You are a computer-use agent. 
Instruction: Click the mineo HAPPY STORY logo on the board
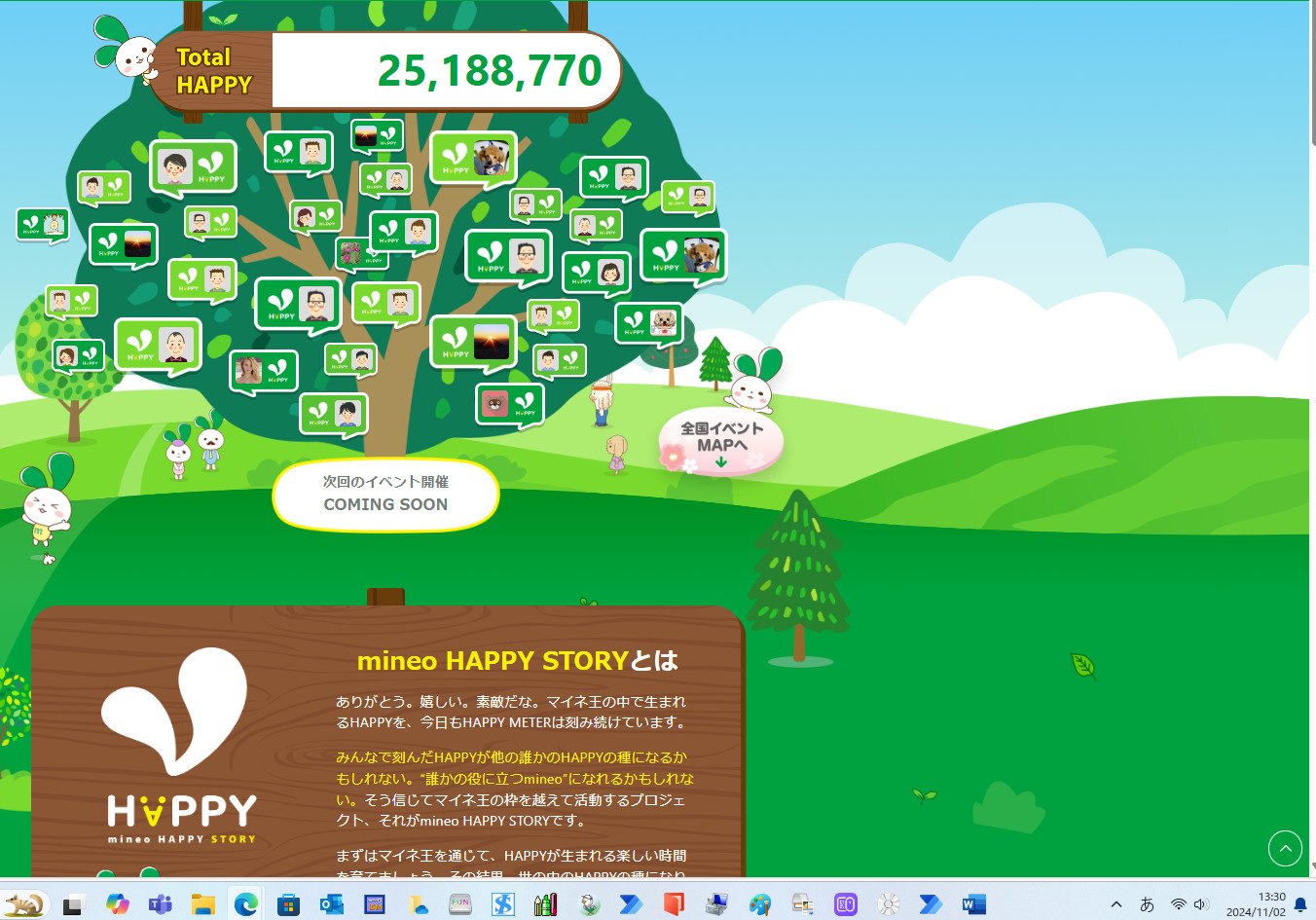181,746
